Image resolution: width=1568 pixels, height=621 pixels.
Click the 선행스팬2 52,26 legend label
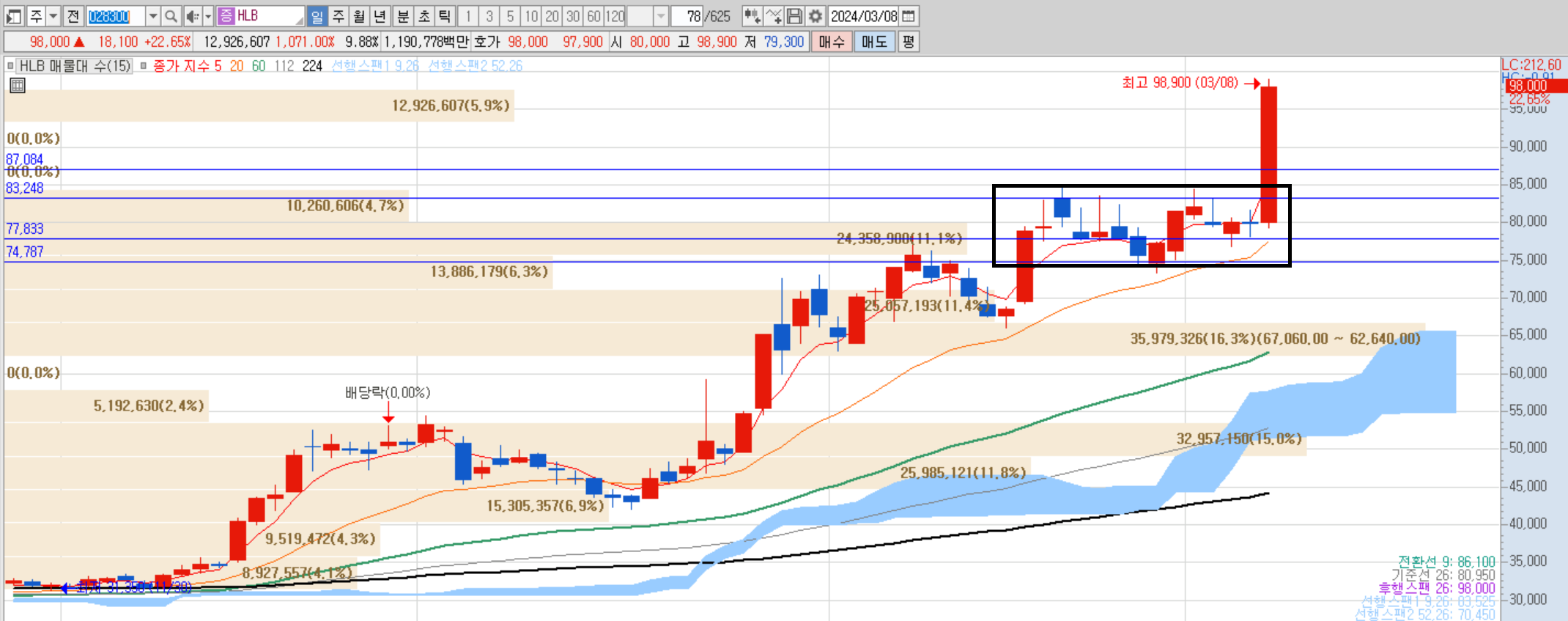[x=475, y=66]
